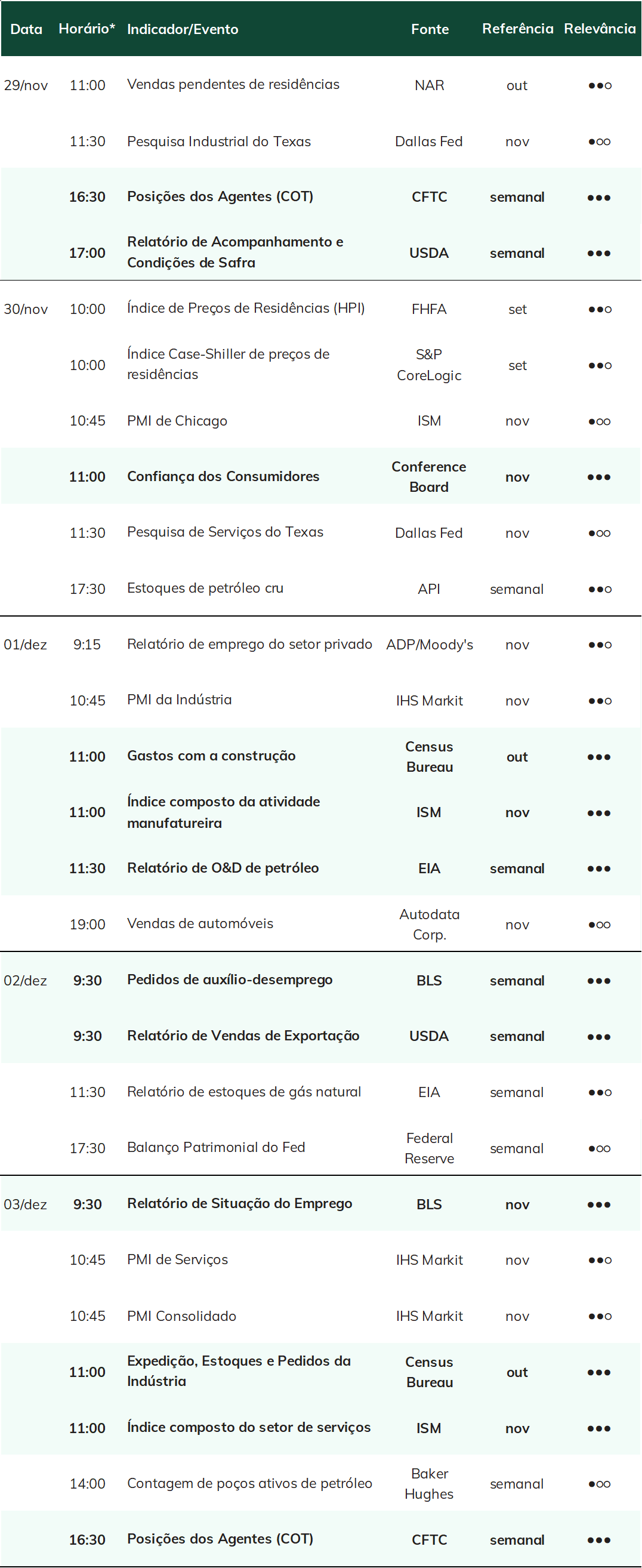Click relevance dots for PMI de Chicago
Screen dimensions: 642x1568
pos(600,421)
